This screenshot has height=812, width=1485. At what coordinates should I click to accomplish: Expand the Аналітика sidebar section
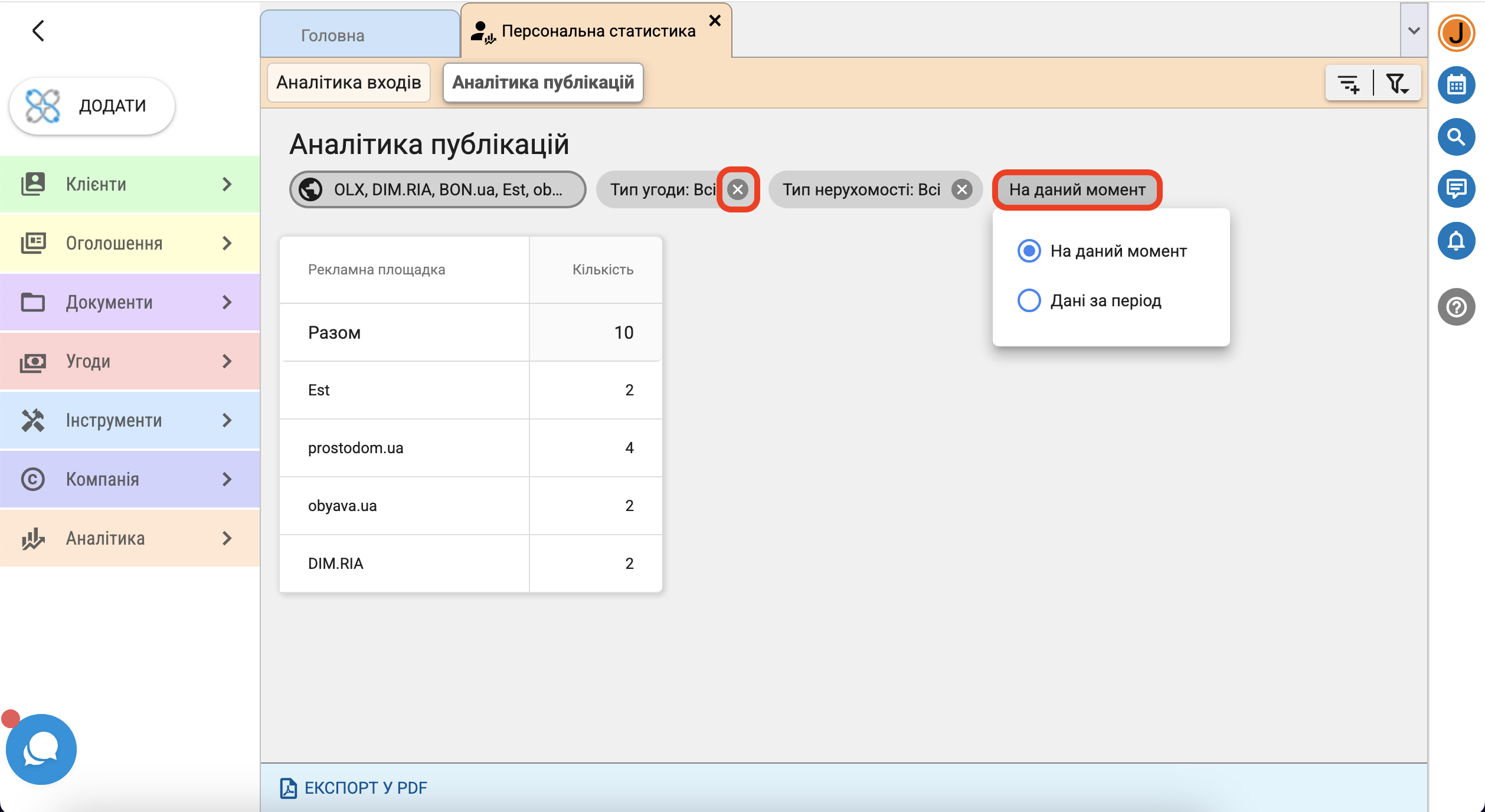(130, 538)
